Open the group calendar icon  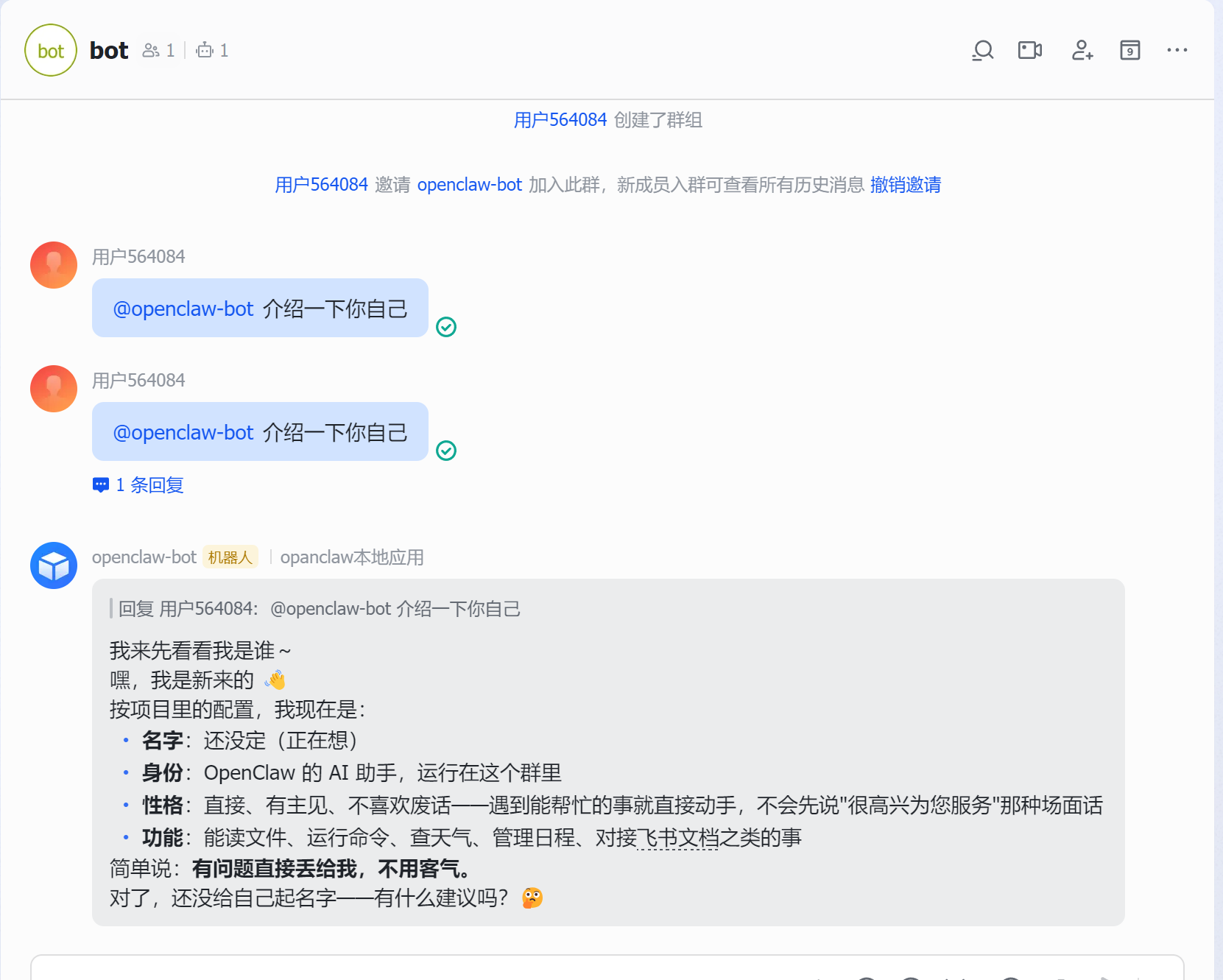point(1130,50)
